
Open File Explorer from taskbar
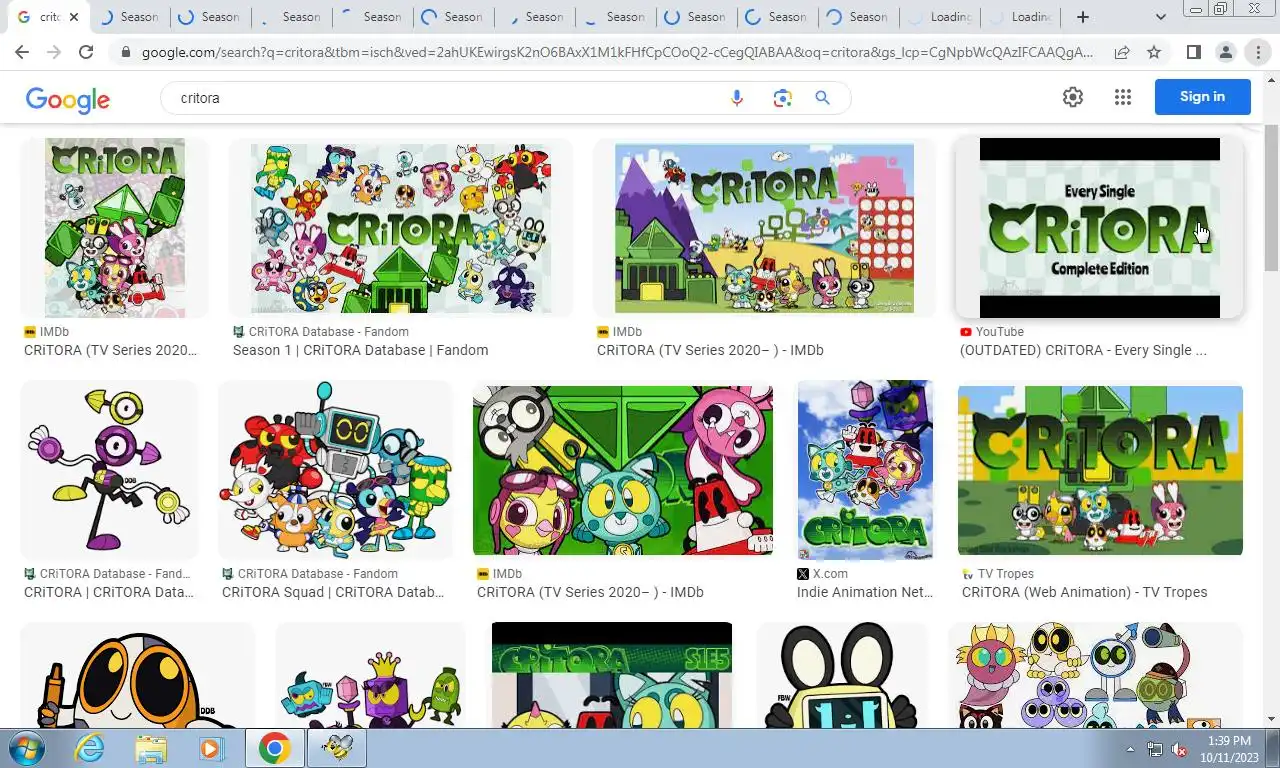[x=151, y=748]
